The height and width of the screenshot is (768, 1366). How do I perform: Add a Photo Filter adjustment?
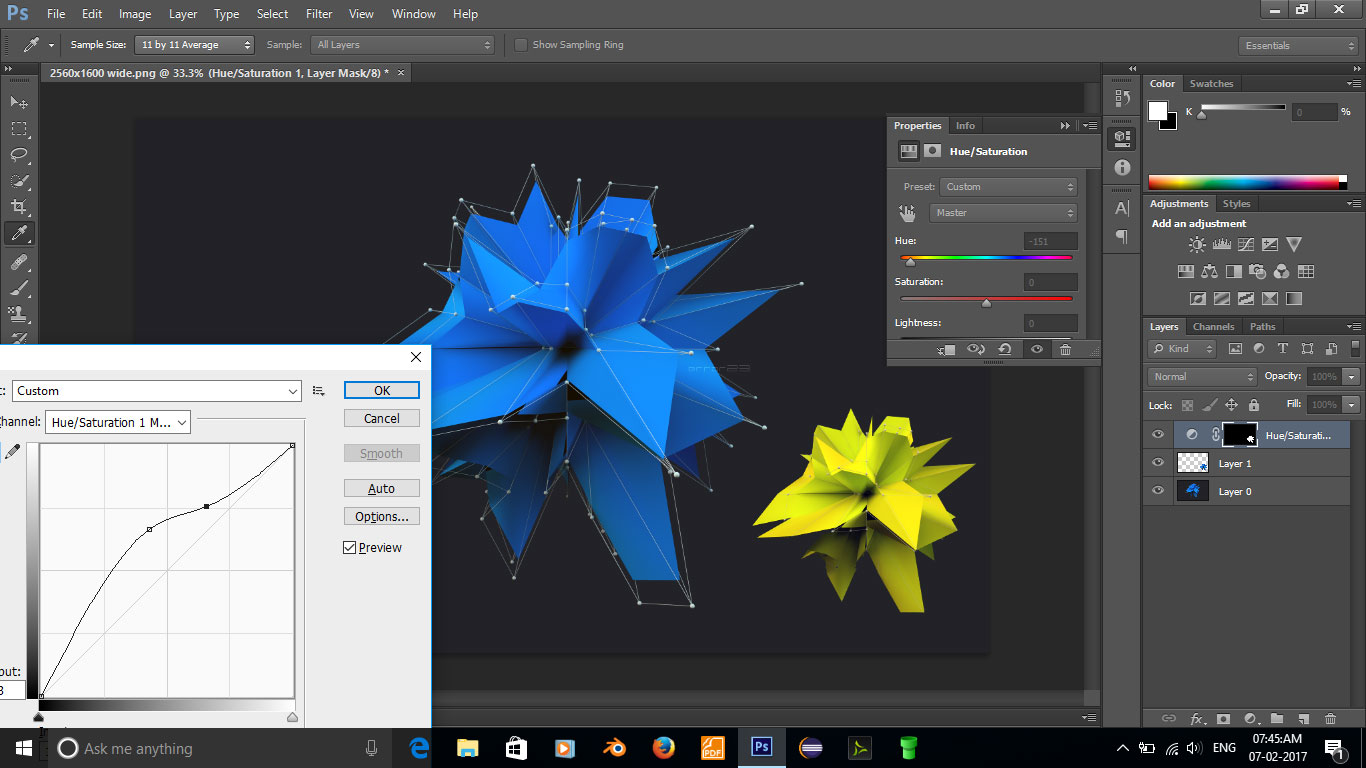(1258, 271)
